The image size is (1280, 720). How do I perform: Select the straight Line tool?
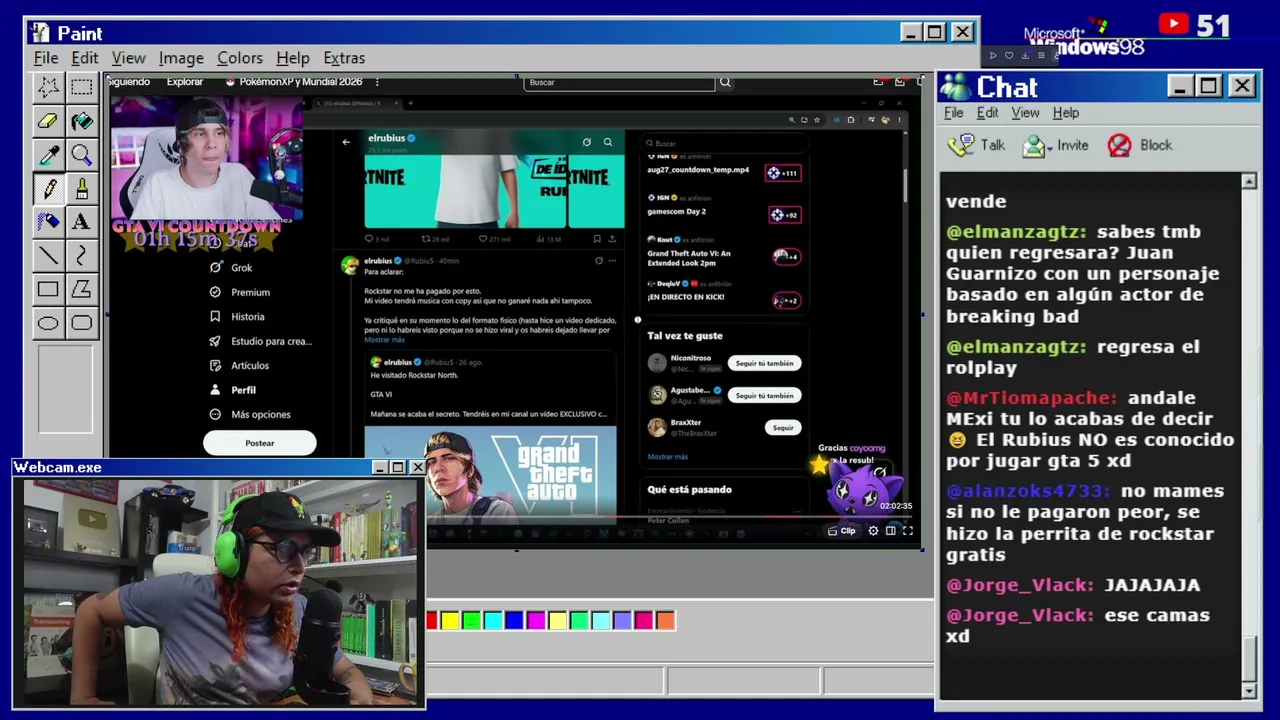[48, 256]
